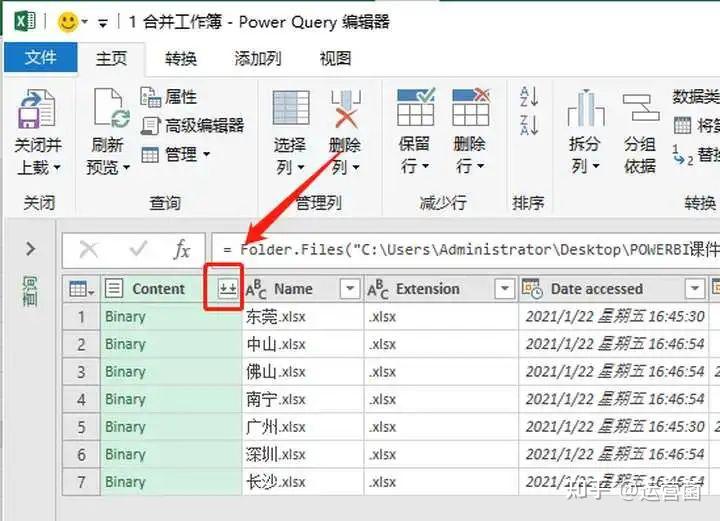720x521 pixels.
Task: Click the 刷新预览 refresh icon
Action: pyautogui.click(x=111, y=107)
